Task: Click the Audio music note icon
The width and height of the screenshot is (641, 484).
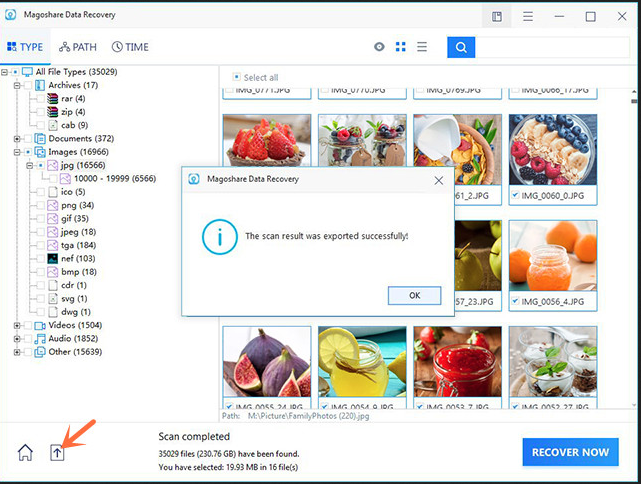Action: point(40,338)
